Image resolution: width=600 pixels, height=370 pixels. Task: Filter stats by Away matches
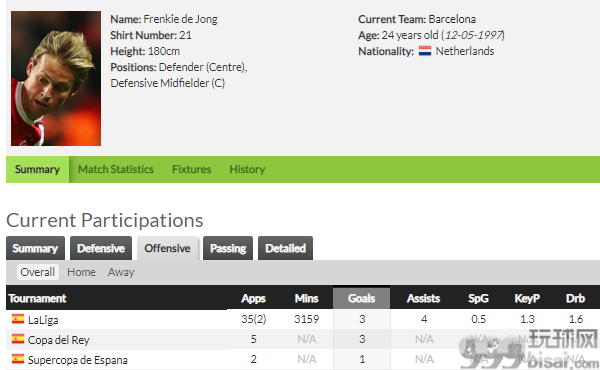pos(121,272)
